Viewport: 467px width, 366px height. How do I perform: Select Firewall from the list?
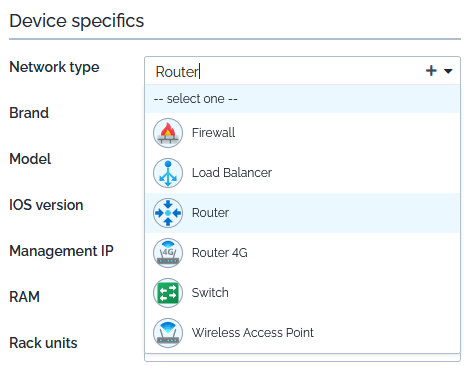302,133
